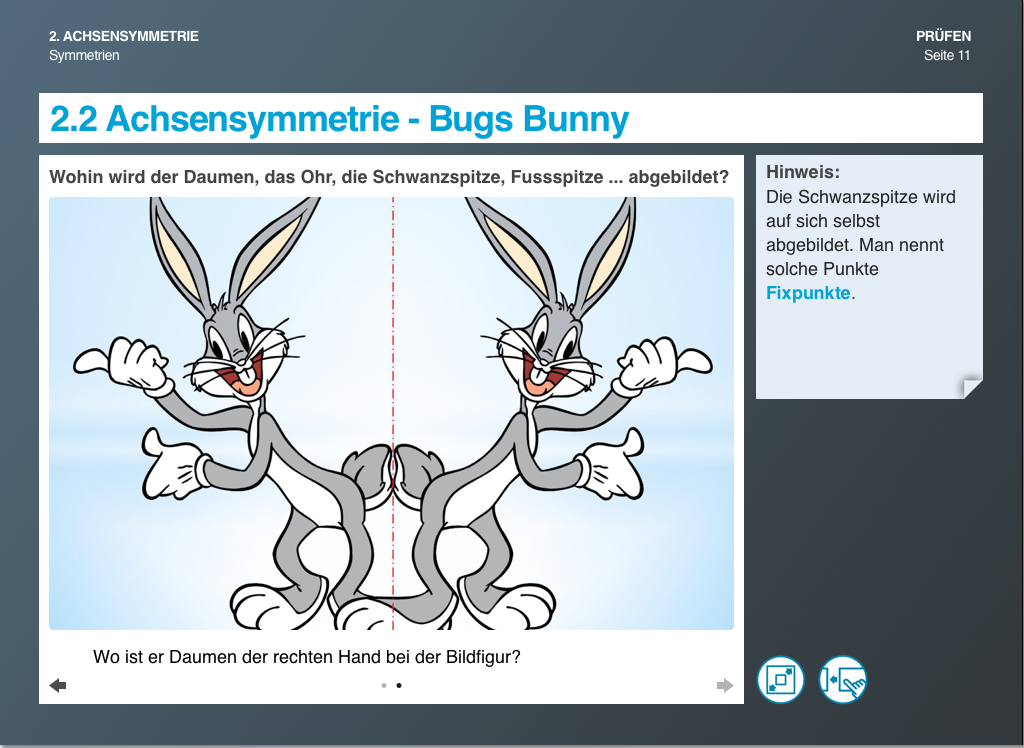Click the Seite 11 page indicator

(946, 55)
